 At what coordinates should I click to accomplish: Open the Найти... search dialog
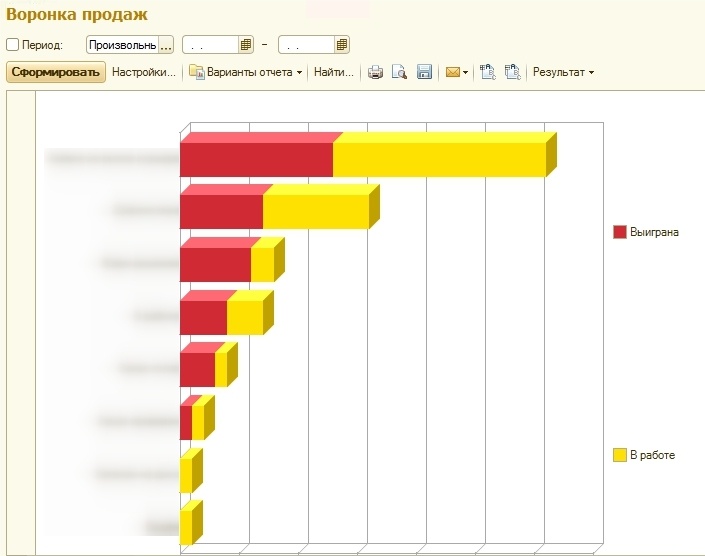click(x=334, y=72)
